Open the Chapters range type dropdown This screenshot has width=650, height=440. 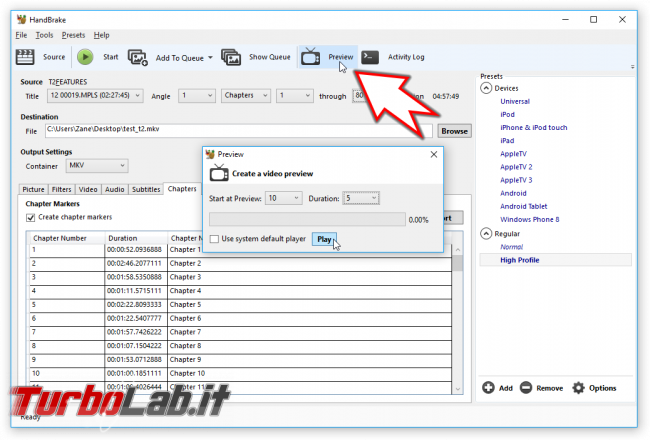coord(246,96)
